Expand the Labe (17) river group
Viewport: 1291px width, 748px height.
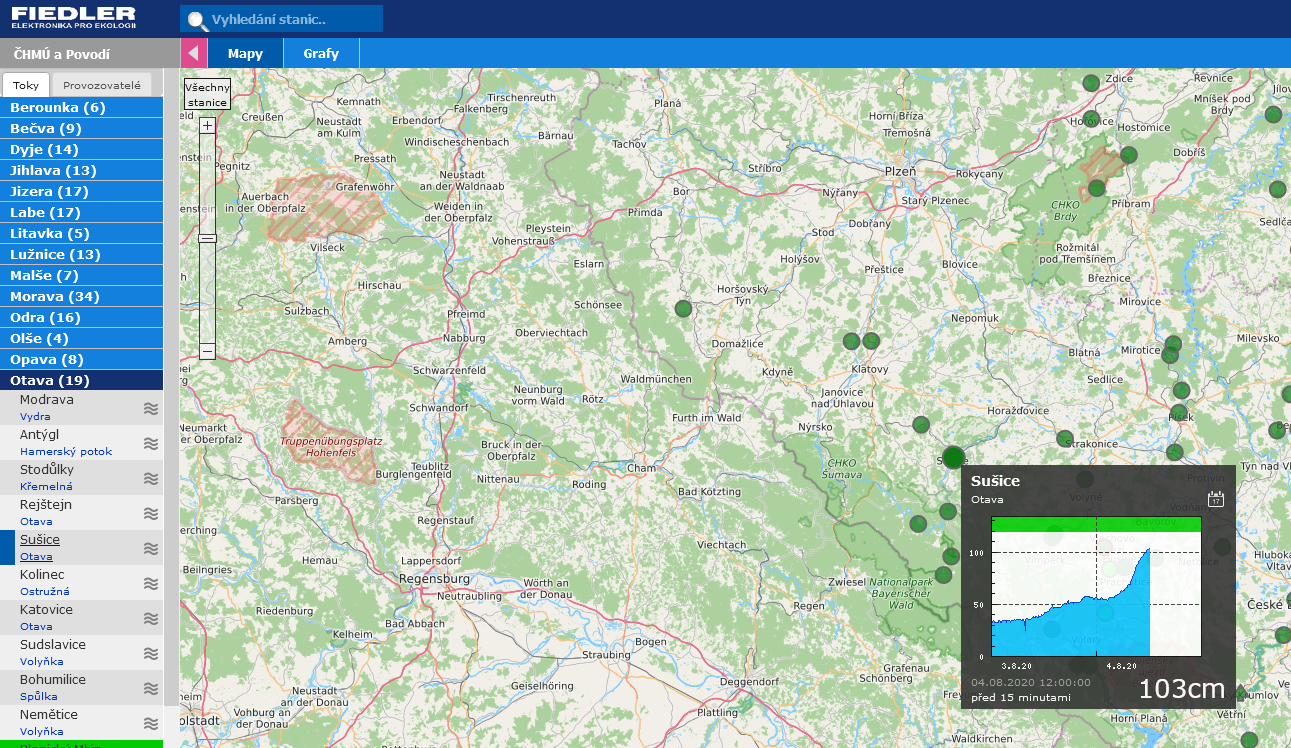(x=45, y=213)
